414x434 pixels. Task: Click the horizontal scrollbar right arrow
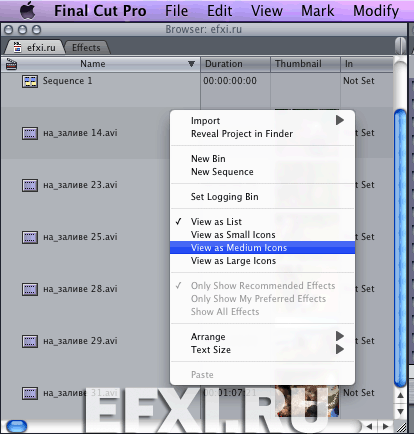tap(386, 426)
